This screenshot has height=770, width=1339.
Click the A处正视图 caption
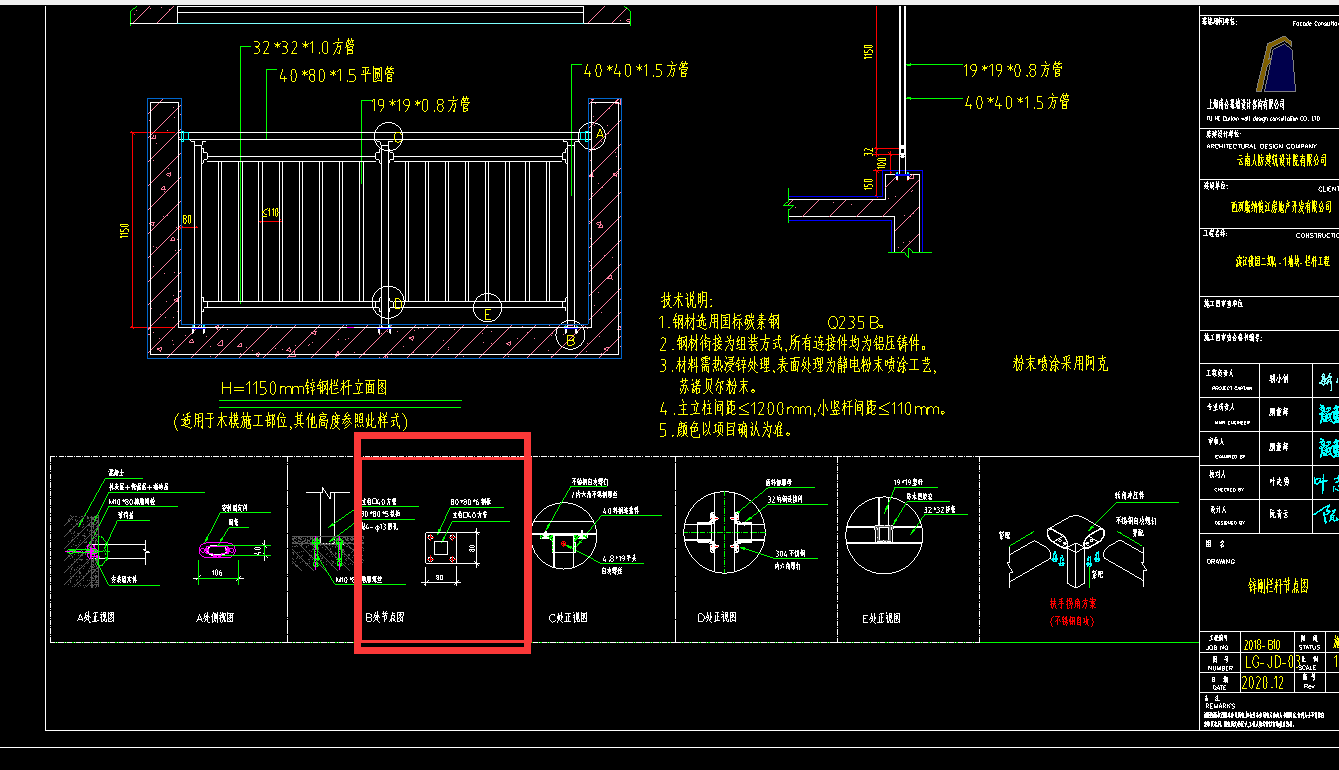coord(95,618)
